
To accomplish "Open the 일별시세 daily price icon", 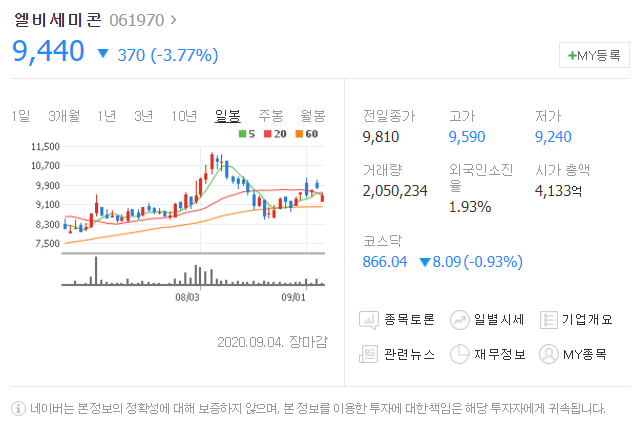I will click(459, 320).
